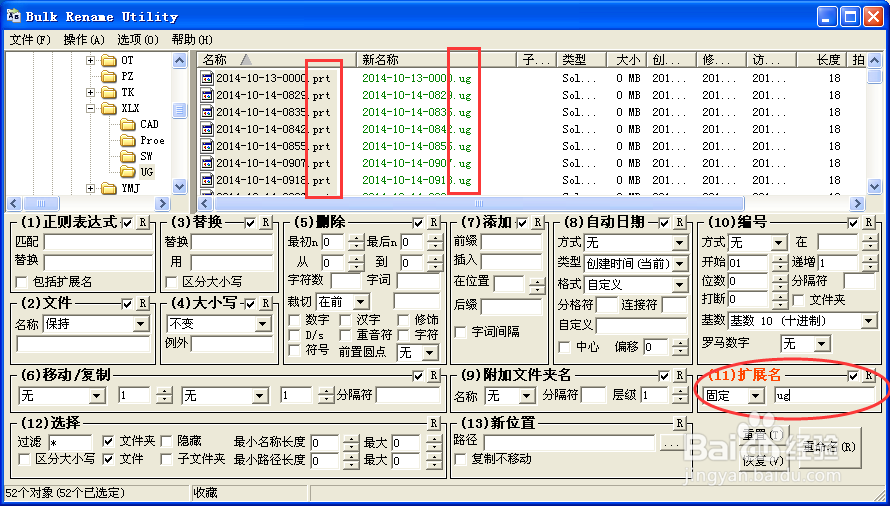Reset section (1)正则表达式 with R button
The height and width of the screenshot is (506, 890).
[142, 223]
